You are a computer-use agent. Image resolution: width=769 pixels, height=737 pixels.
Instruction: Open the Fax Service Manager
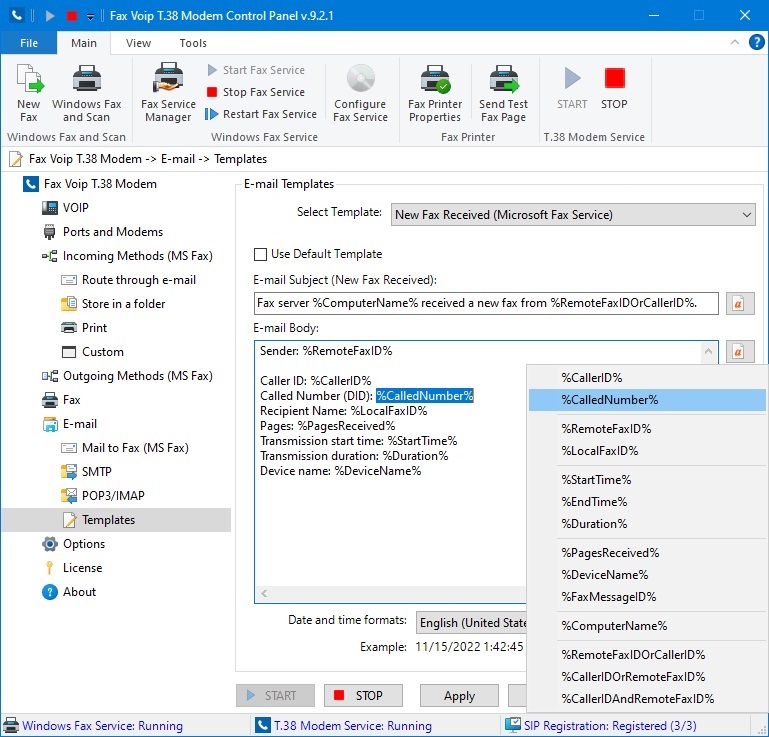click(x=168, y=93)
